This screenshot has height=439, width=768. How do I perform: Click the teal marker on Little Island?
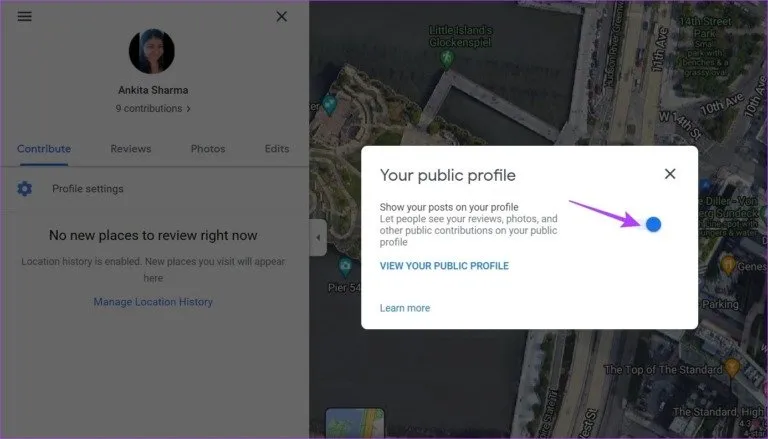coord(329,105)
